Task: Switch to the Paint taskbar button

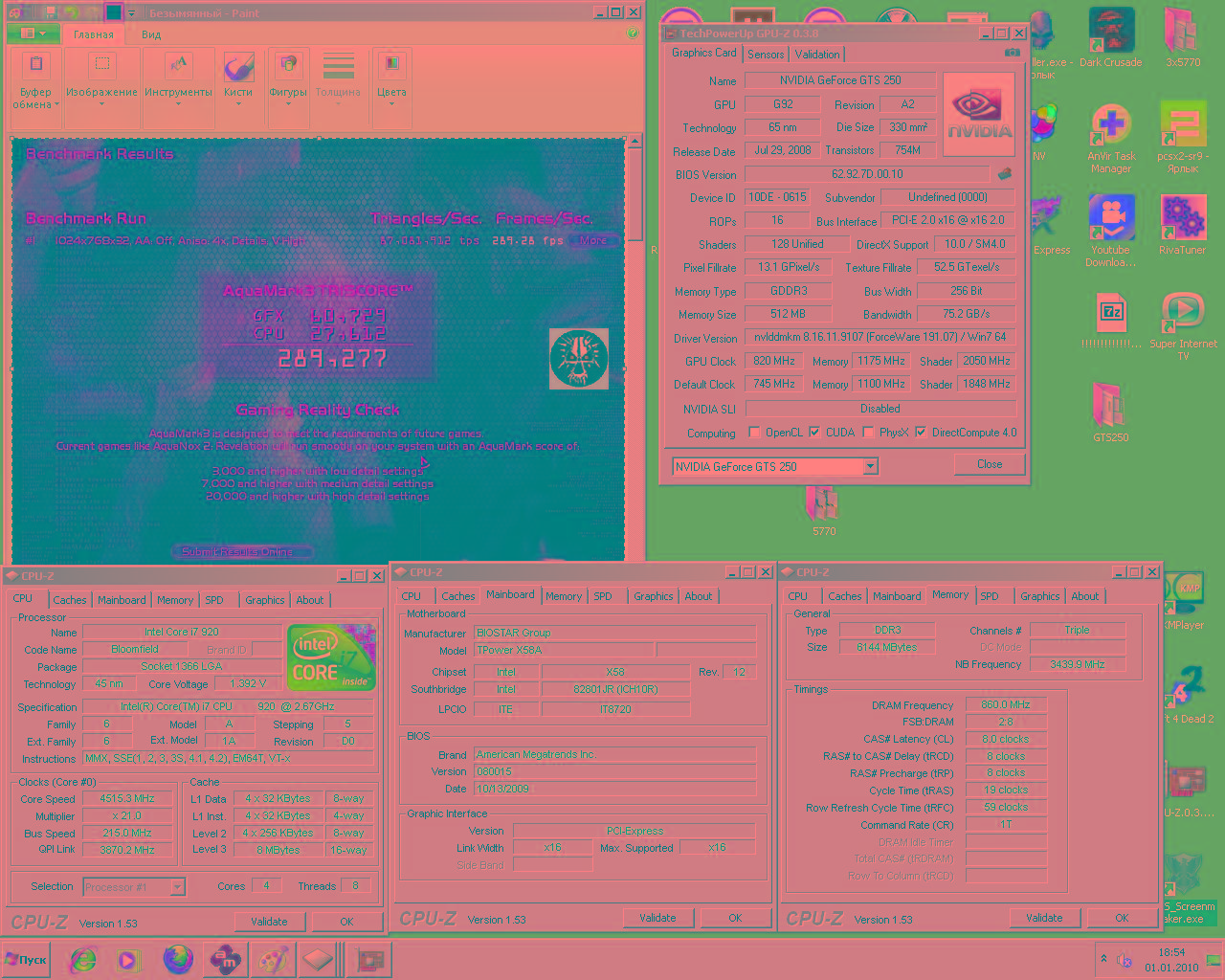Action: tap(273, 960)
